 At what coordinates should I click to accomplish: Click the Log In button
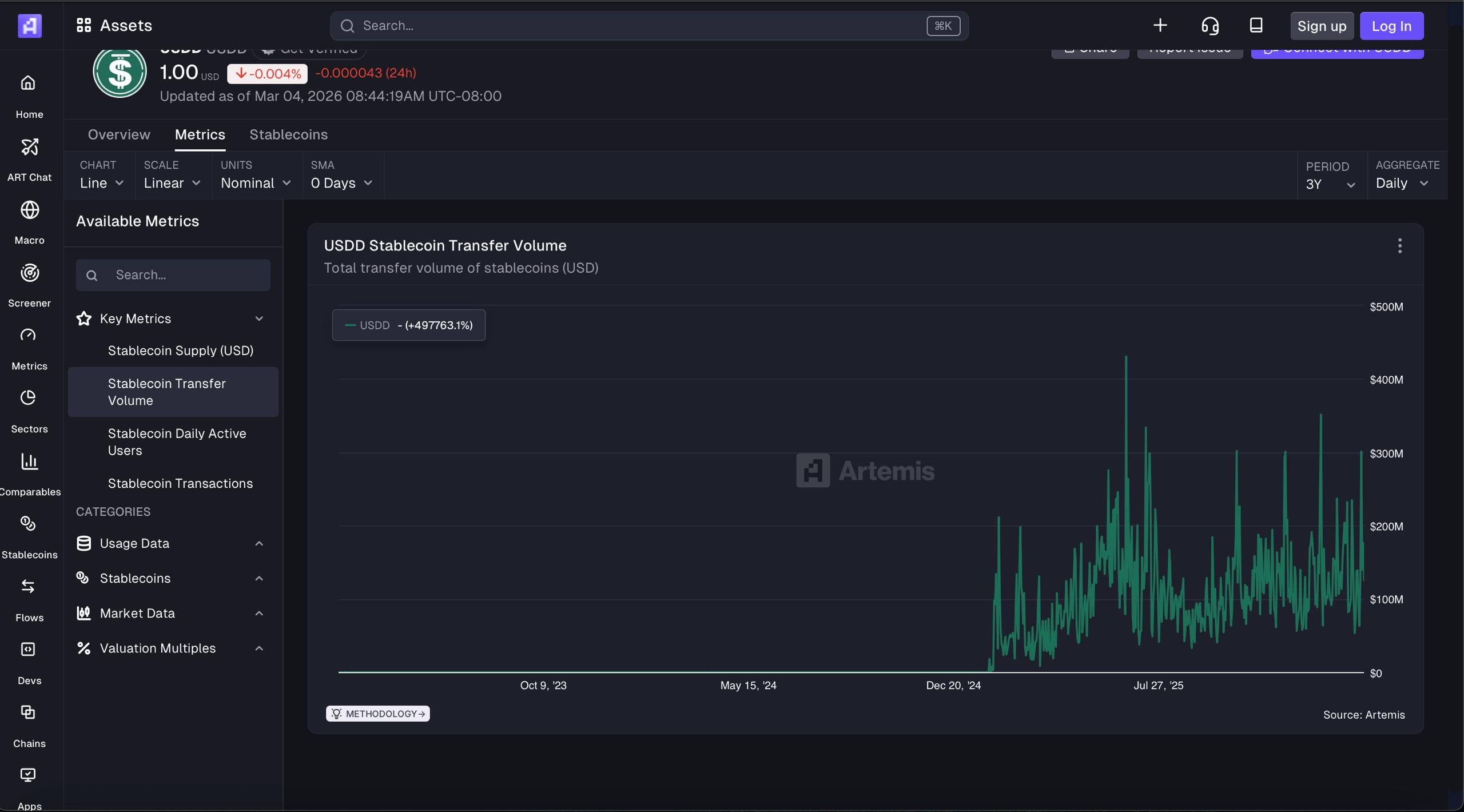click(1391, 26)
